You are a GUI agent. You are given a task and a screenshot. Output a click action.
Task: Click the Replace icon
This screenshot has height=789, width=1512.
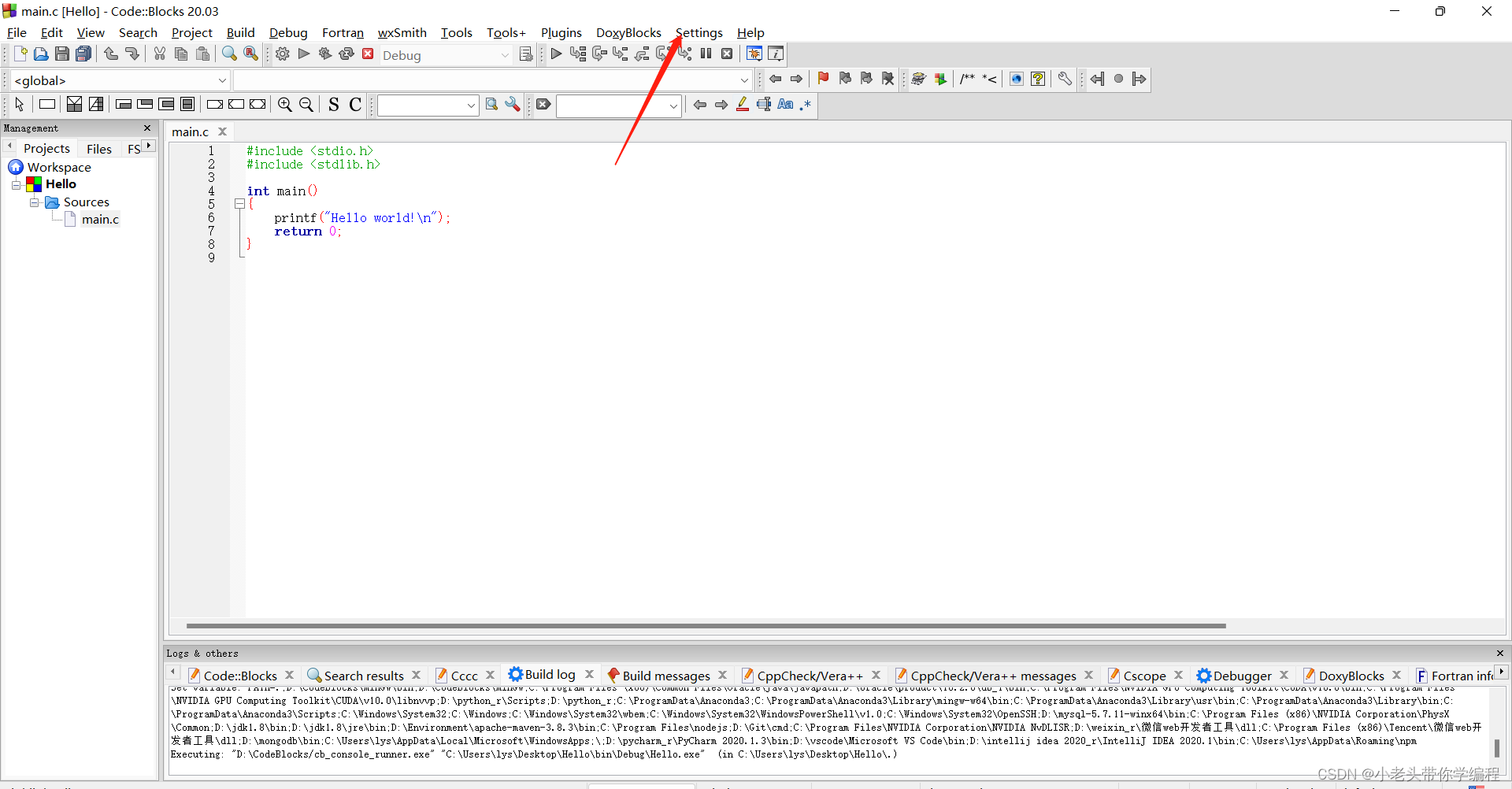pyautogui.click(x=250, y=54)
